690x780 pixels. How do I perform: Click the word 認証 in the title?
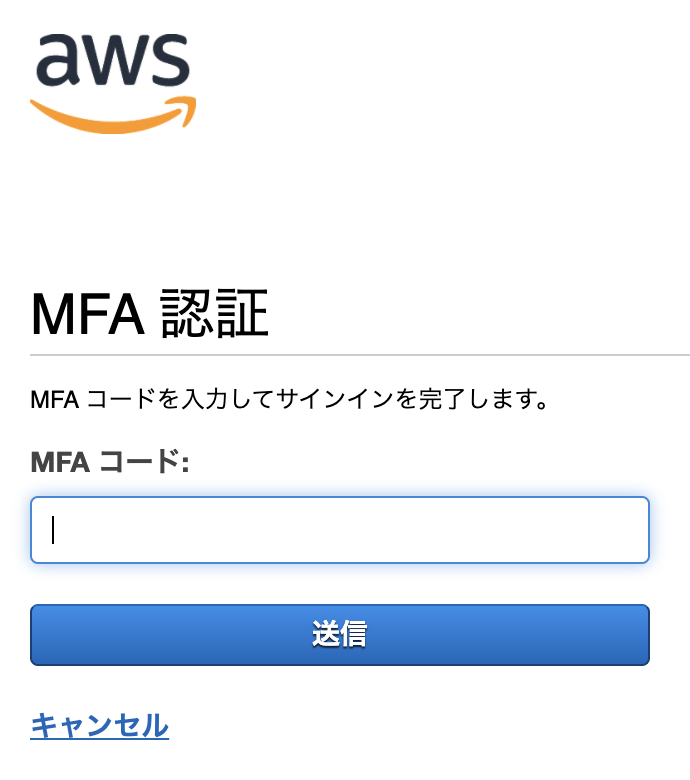214,315
